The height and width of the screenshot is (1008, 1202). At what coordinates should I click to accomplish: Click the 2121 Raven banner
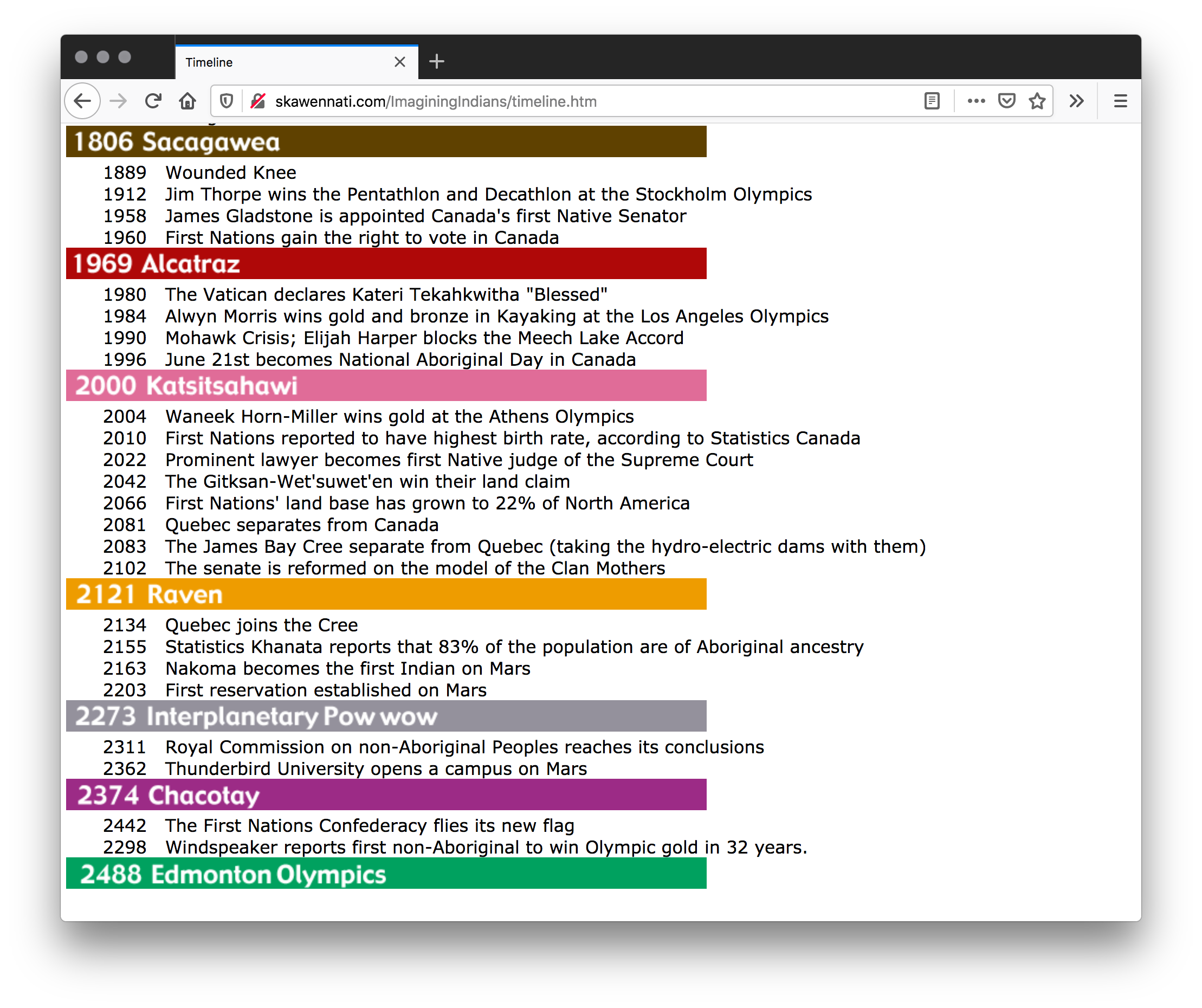pyautogui.click(x=386, y=593)
